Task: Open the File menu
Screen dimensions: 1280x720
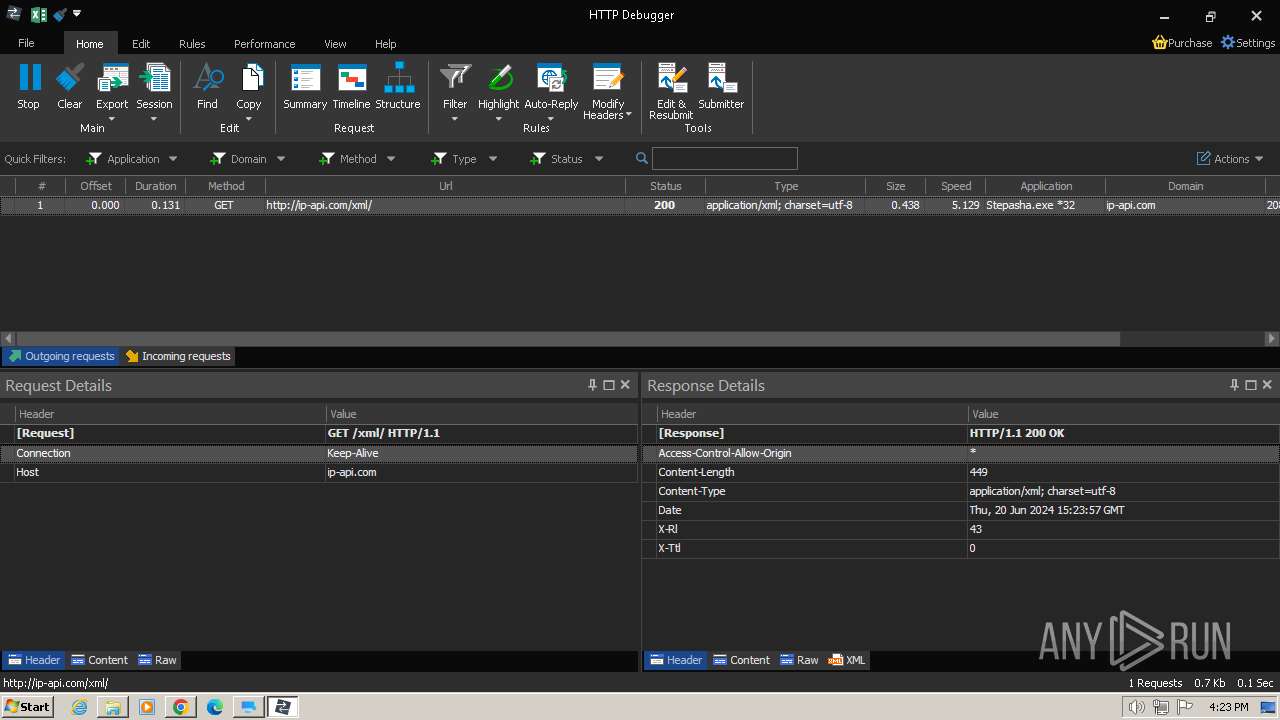Action: pos(26,43)
